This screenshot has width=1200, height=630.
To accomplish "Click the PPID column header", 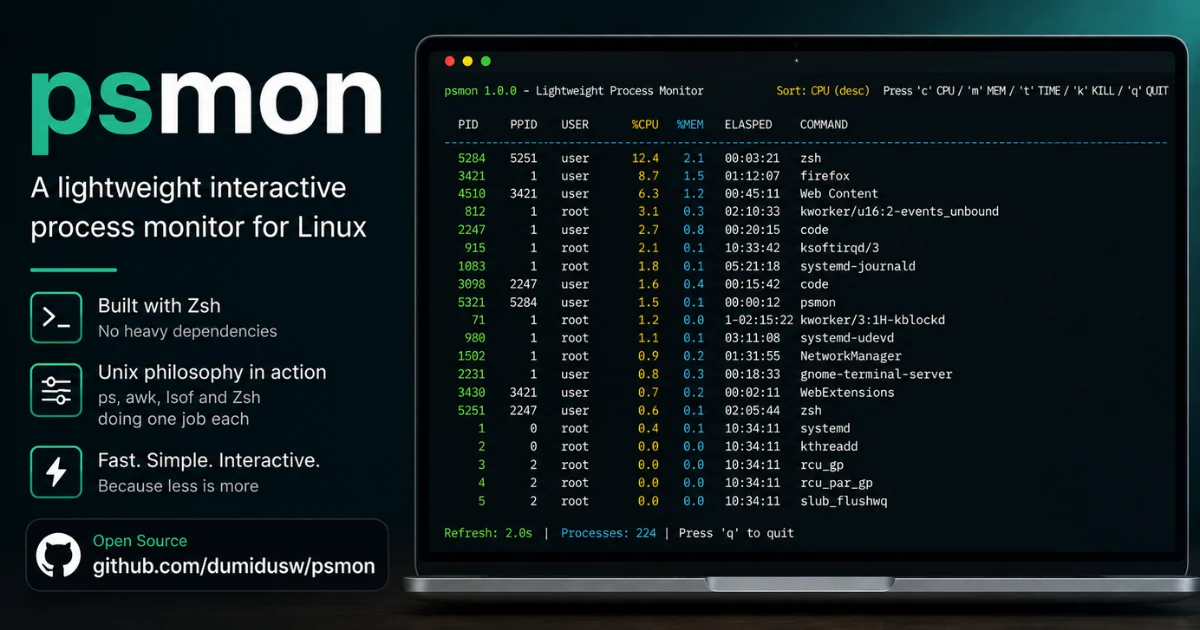I will point(524,125).
